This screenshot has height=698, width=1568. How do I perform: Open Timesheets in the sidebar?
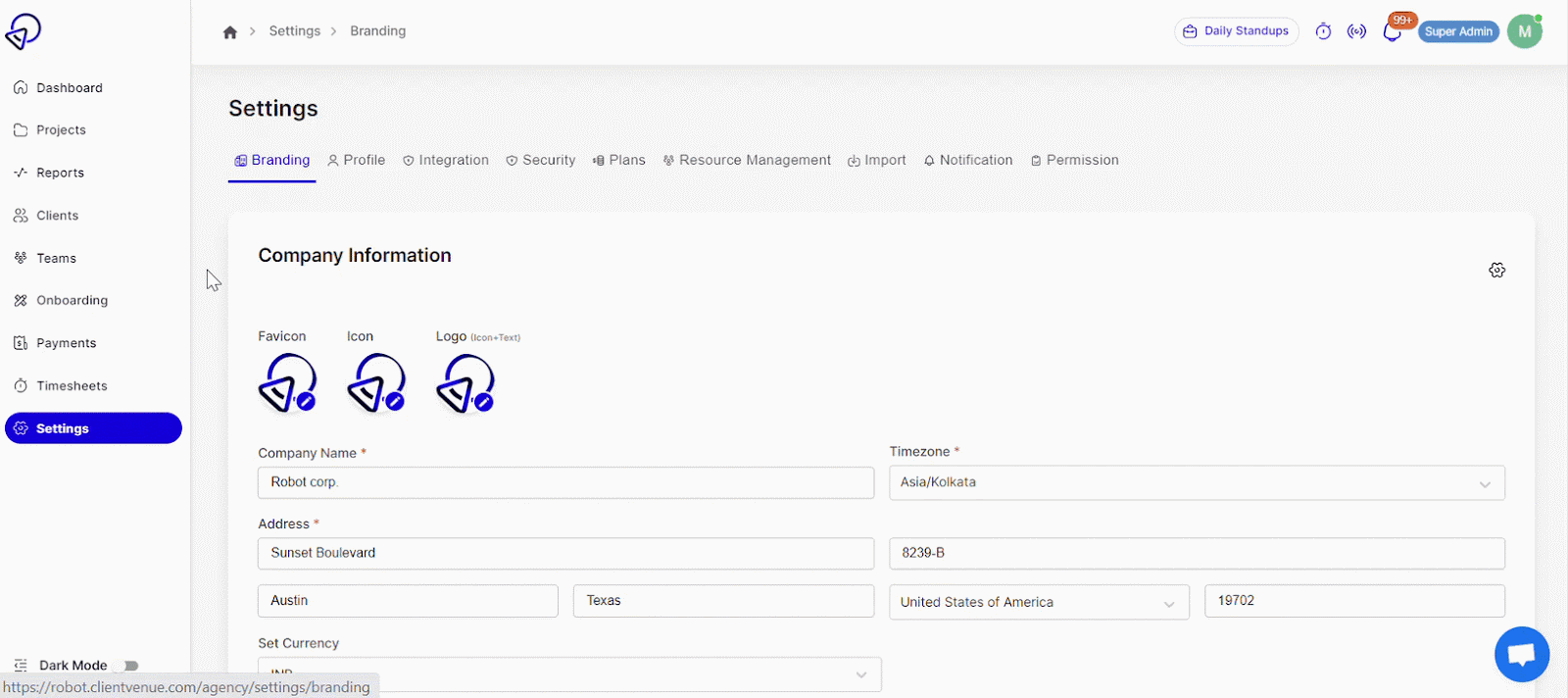[x=72, y=386]
